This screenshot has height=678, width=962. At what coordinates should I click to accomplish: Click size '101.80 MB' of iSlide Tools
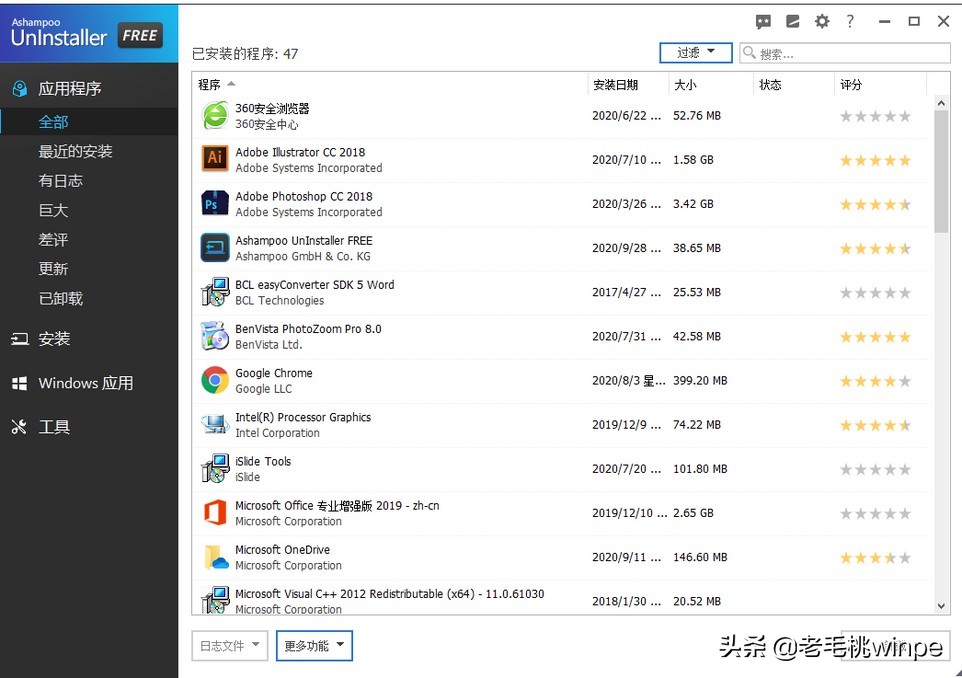tap(700, 469)
